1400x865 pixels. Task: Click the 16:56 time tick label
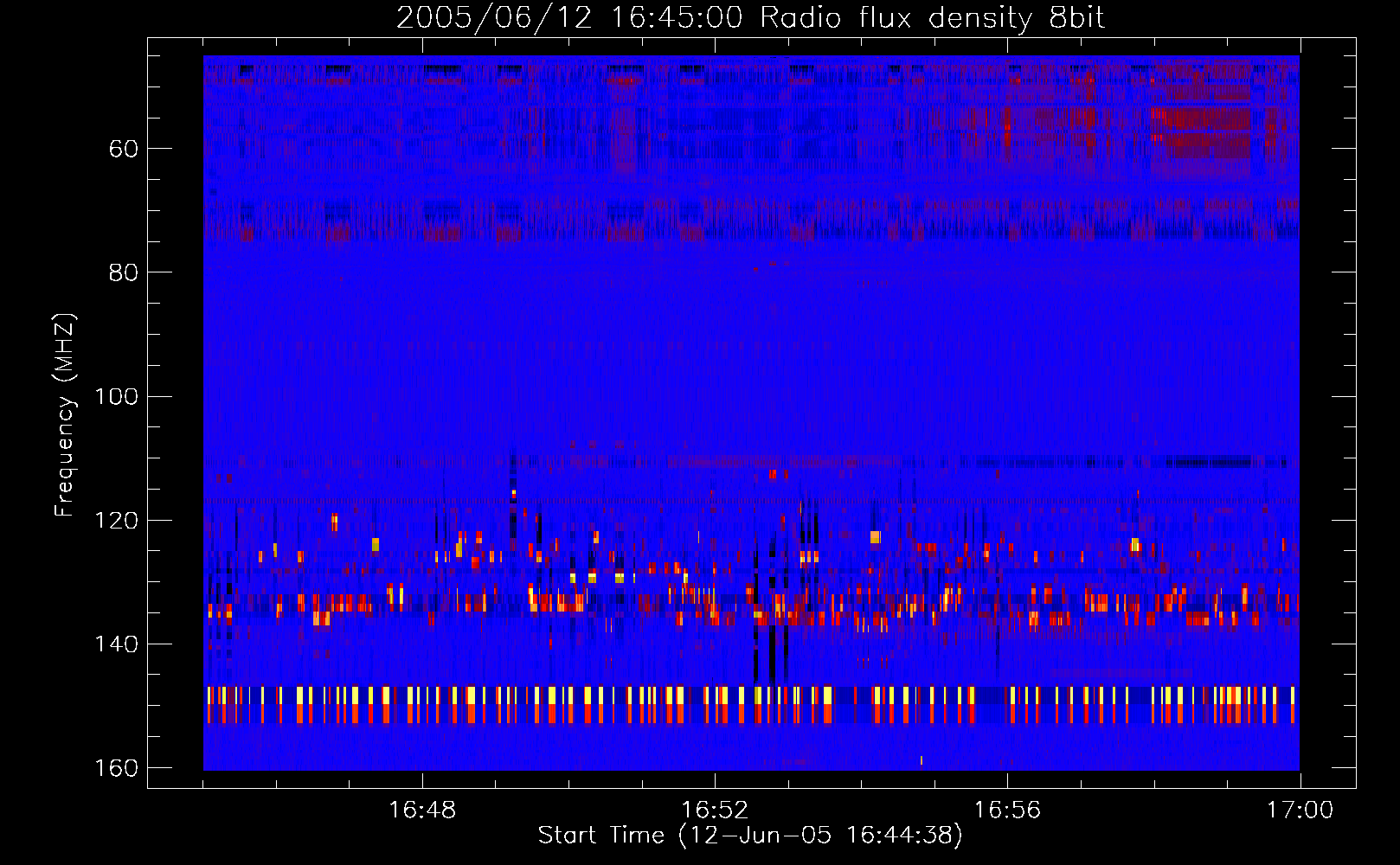coord(1007,811)
